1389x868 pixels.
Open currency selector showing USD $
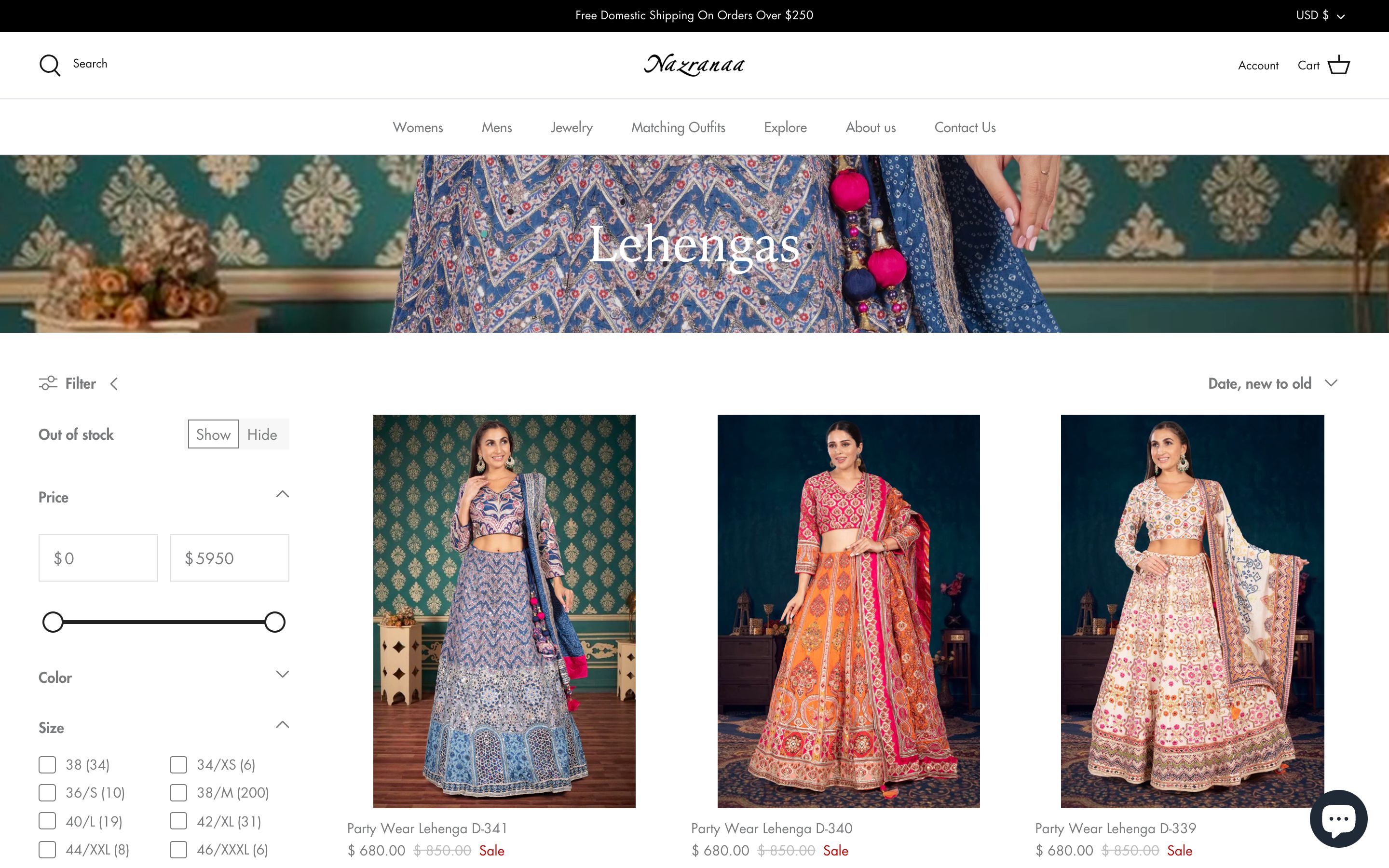click(x=1319, y=15)
